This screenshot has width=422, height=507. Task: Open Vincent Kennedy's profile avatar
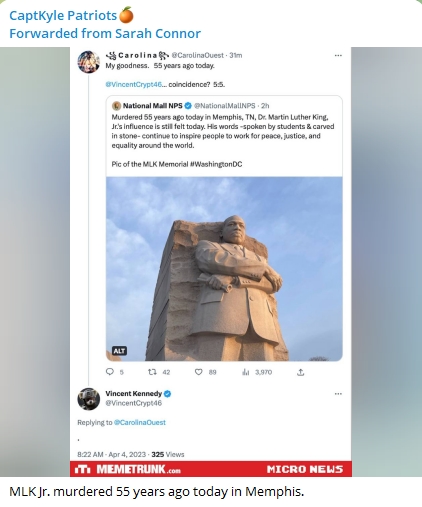[x=89, y=399]
